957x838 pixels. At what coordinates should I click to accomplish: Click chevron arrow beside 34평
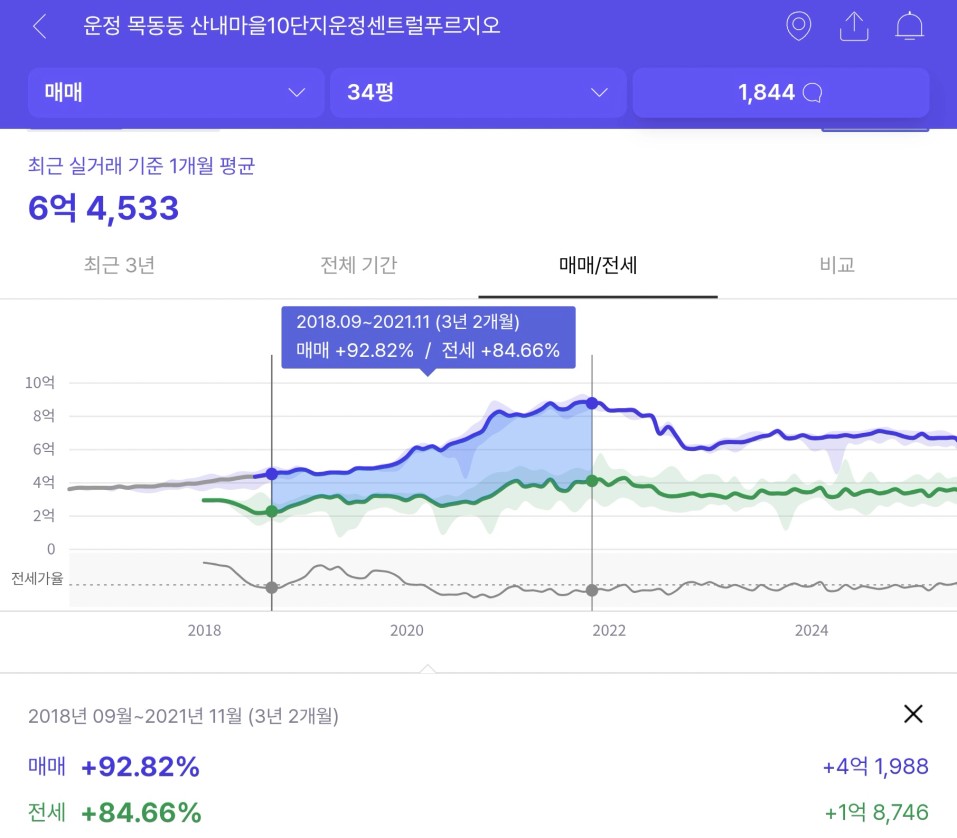pos(599,93)
